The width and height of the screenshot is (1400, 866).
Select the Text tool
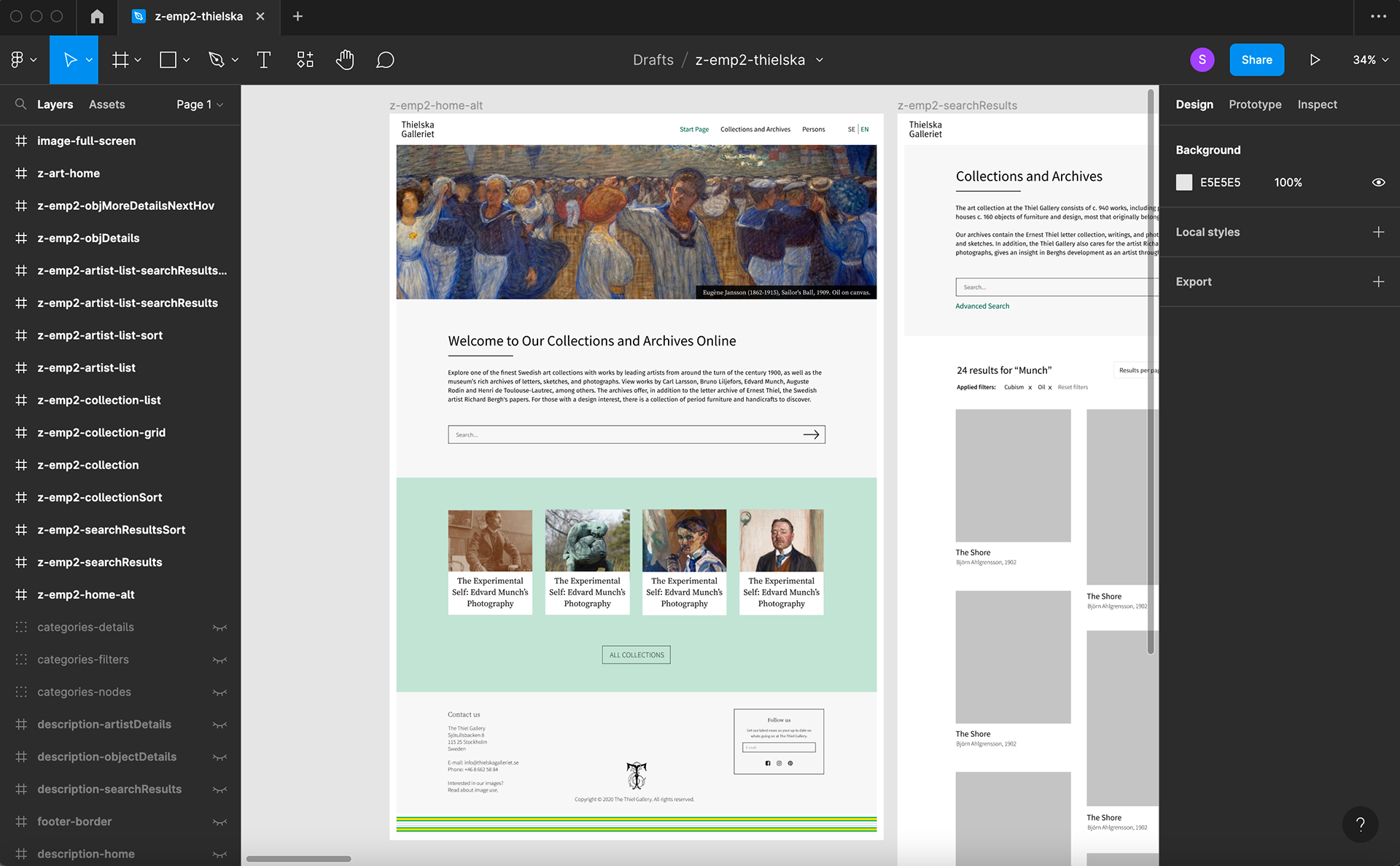(264, 60)
